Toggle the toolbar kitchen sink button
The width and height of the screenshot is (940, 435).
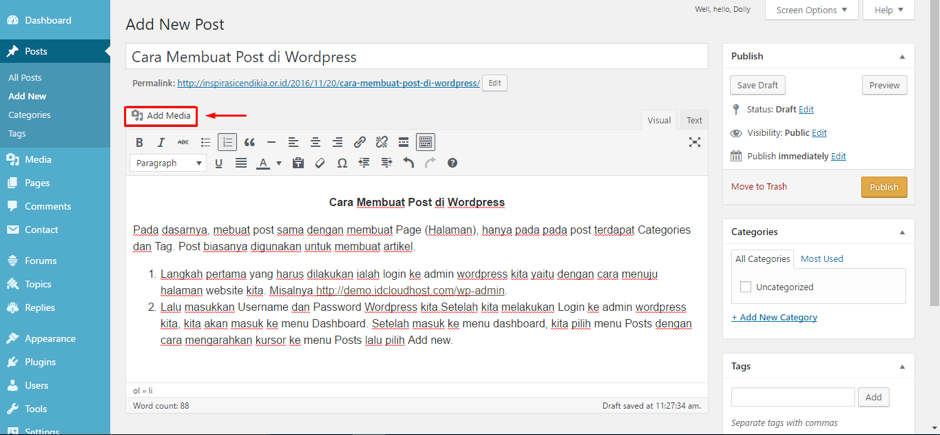(x=426, y=143)
